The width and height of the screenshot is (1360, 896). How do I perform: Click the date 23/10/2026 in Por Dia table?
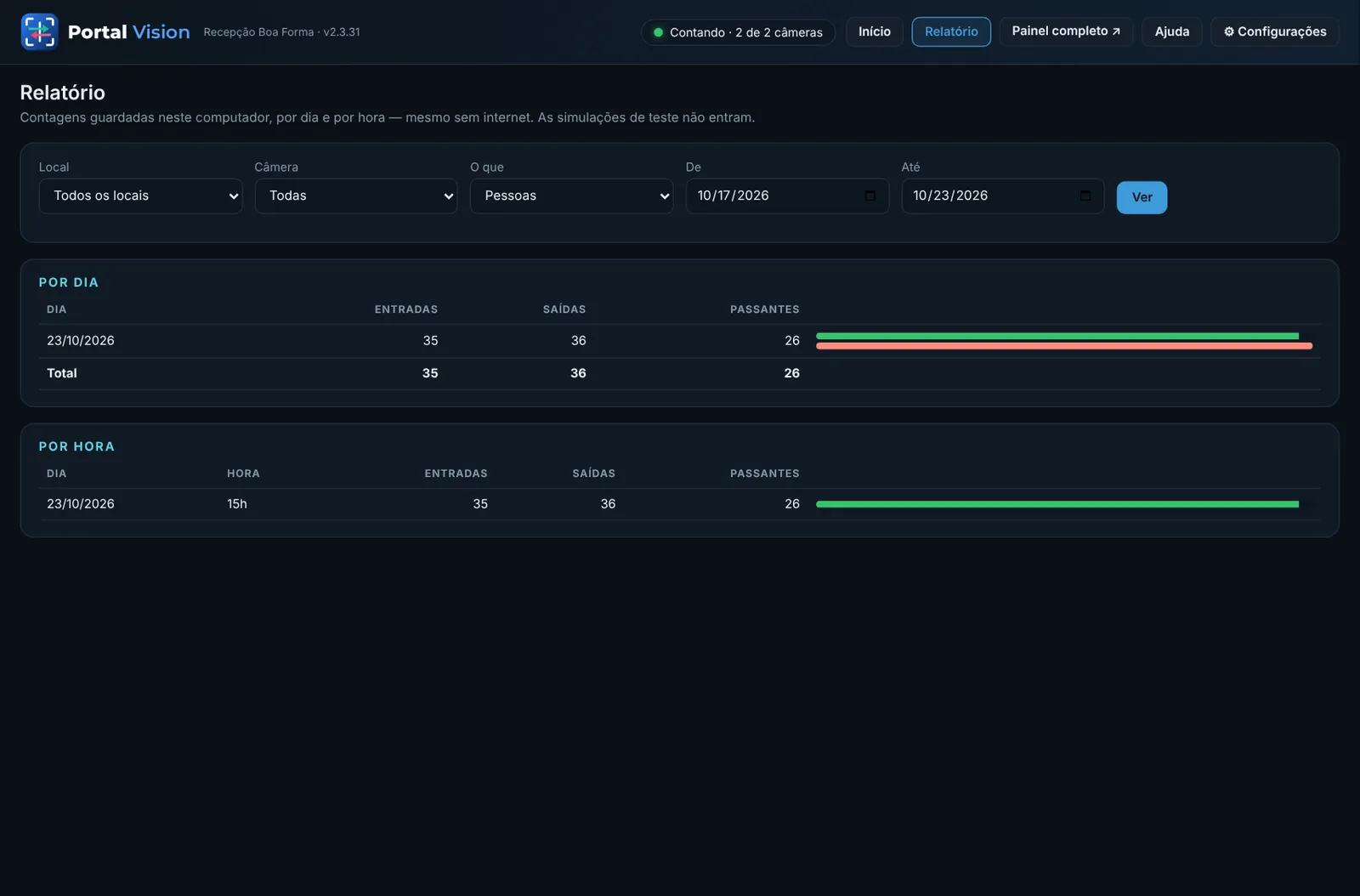81,340
